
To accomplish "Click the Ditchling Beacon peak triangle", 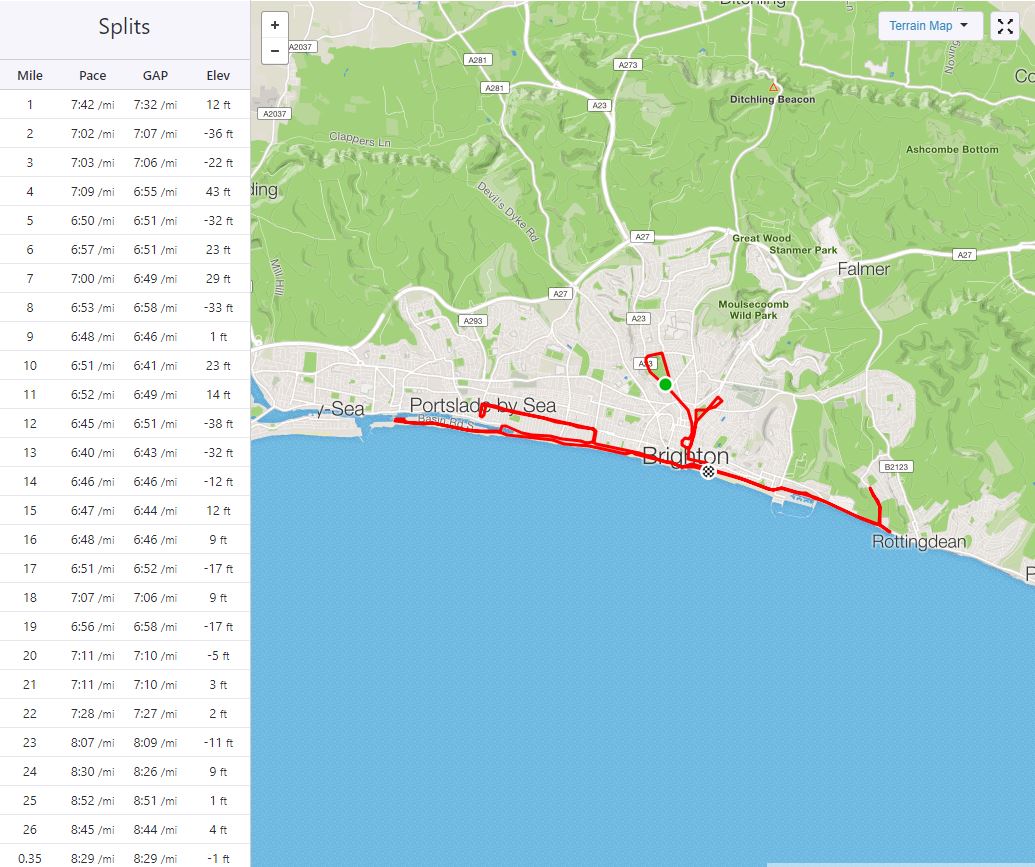I will click(x=773, y=87).
